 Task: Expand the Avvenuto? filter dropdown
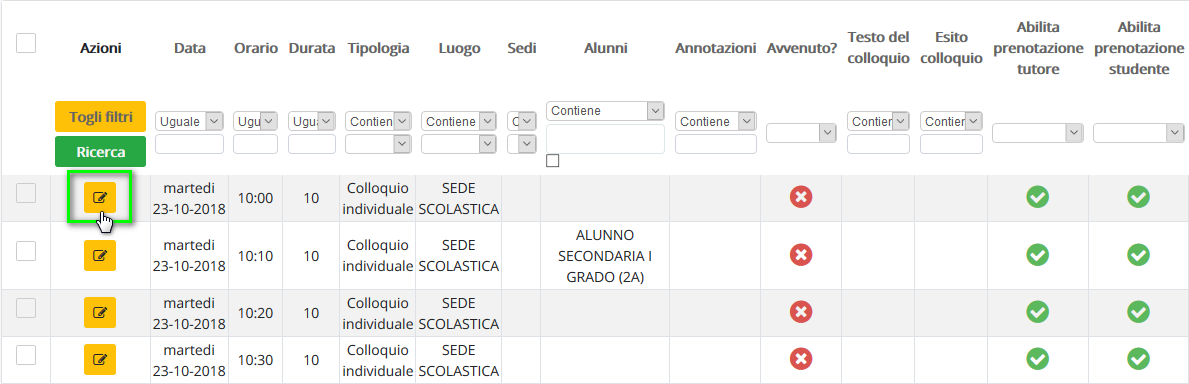pos(801,133)
